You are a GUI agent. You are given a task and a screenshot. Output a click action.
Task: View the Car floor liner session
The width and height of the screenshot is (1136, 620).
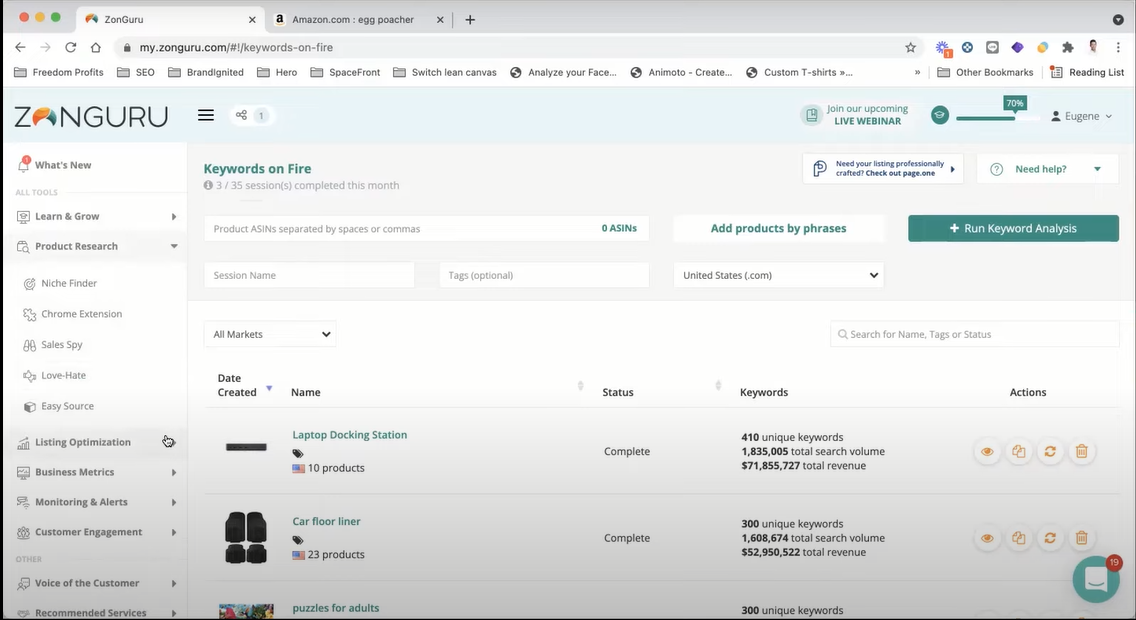[x=987, y=537]
